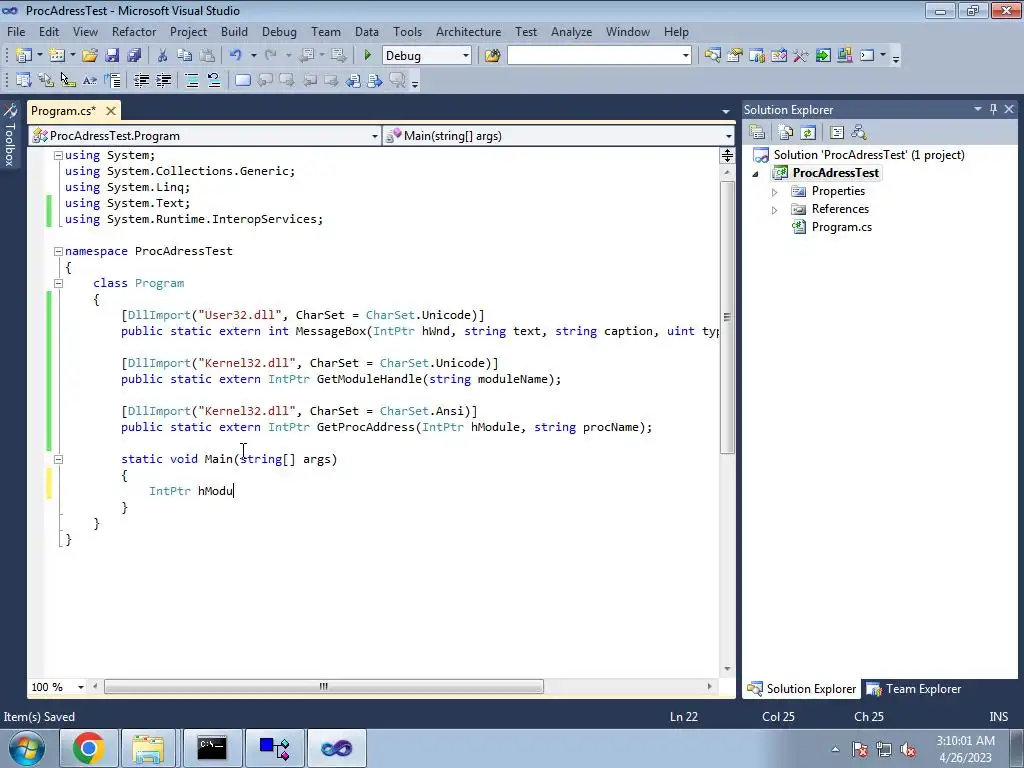
Task: Click the Cut scissors icon
Action: 163,56
